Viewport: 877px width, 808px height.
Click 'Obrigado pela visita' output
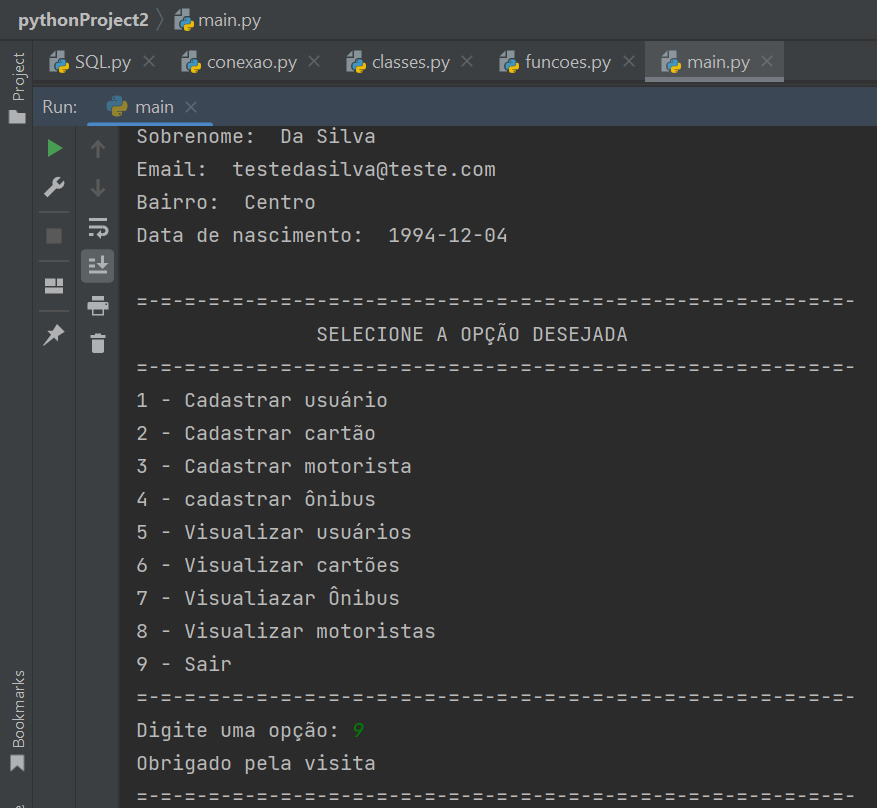point(256,763)
